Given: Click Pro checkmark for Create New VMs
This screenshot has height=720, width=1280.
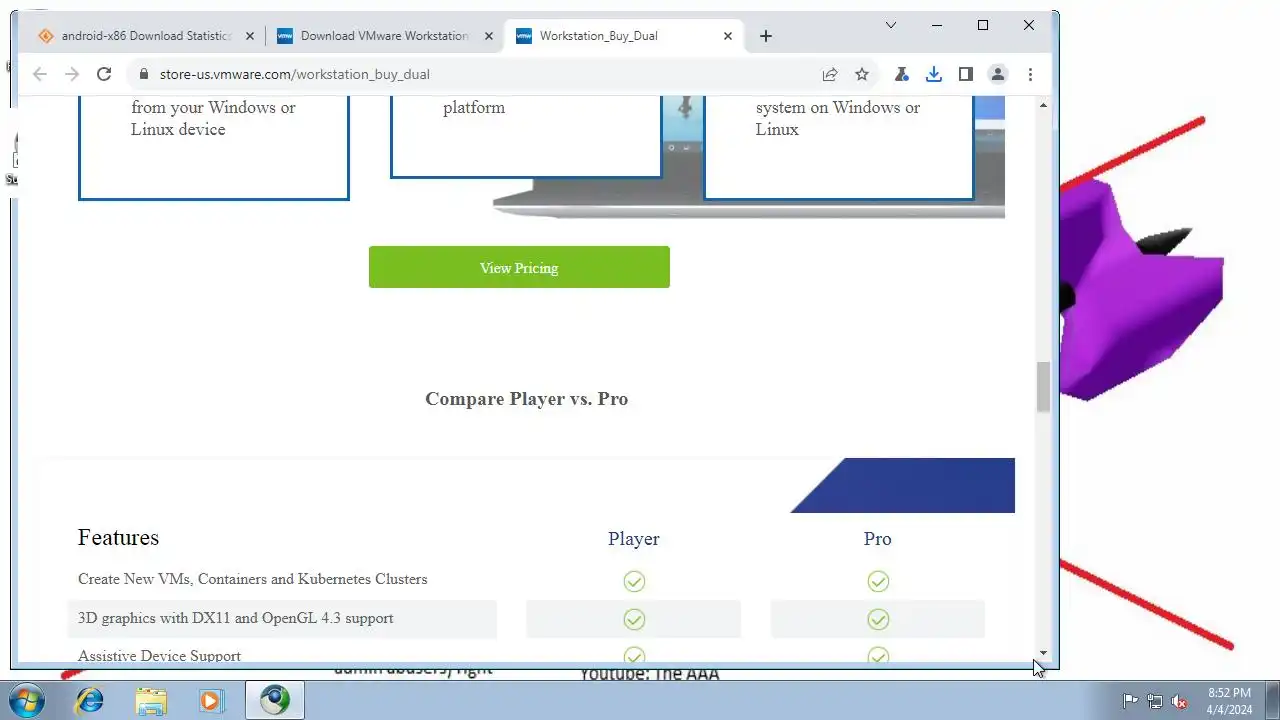Looking at the screenshot, I should point(878,581).
